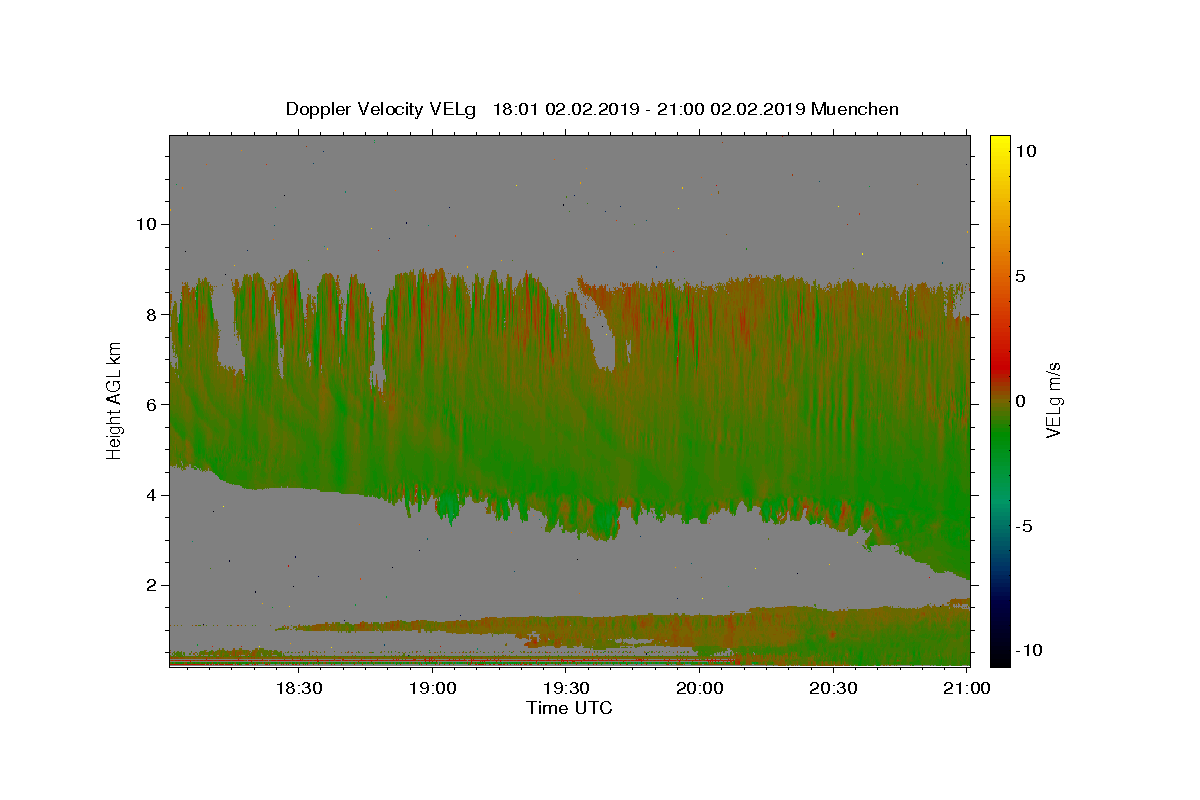Image resolution: width=1200 pixels, height=800 pixels.
Task: Click the height axis label '8'
Action: [152, 314]
